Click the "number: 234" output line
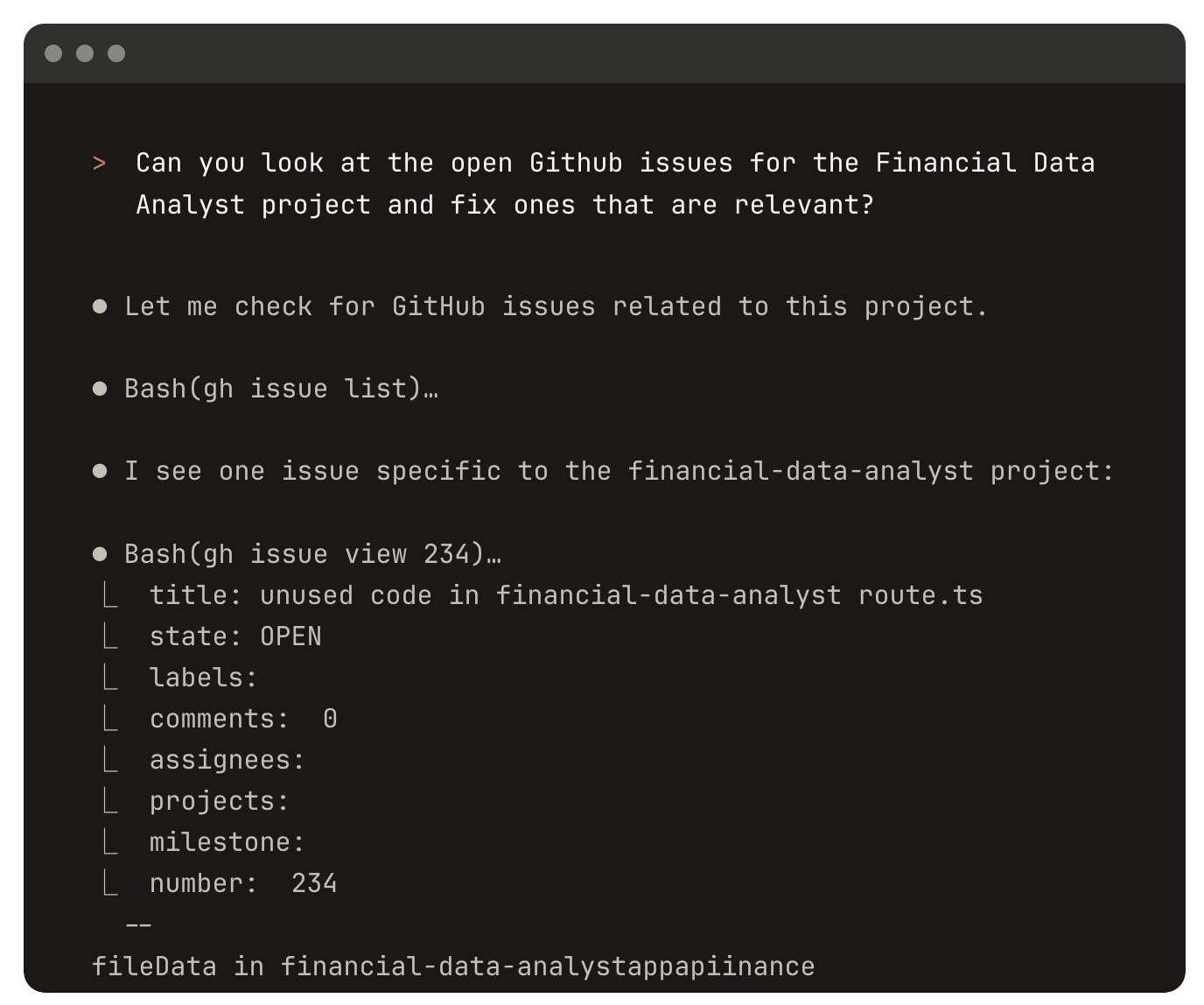Screen dimensions: 1204x1005 click(243, 883)
